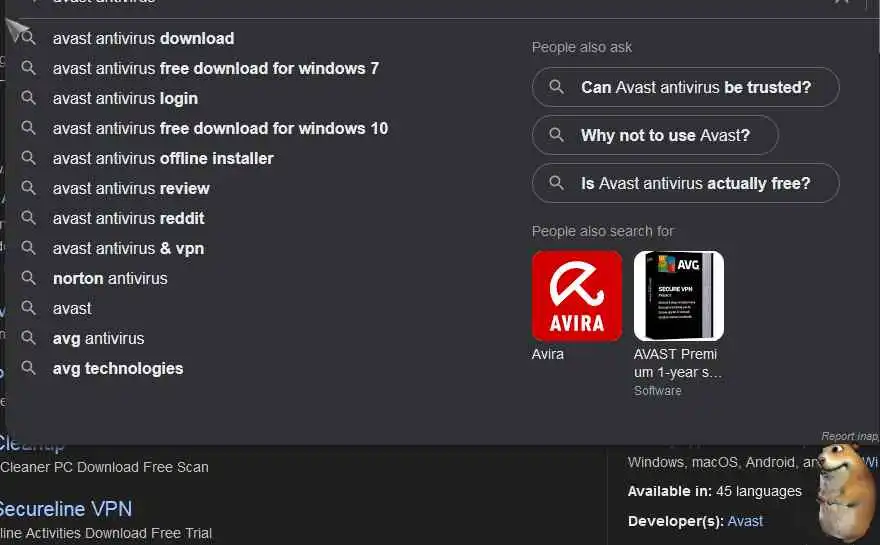Select suggestion 'avast antivirus download'
Viewport: 880px width, 545px height.
tap(143, 38)
